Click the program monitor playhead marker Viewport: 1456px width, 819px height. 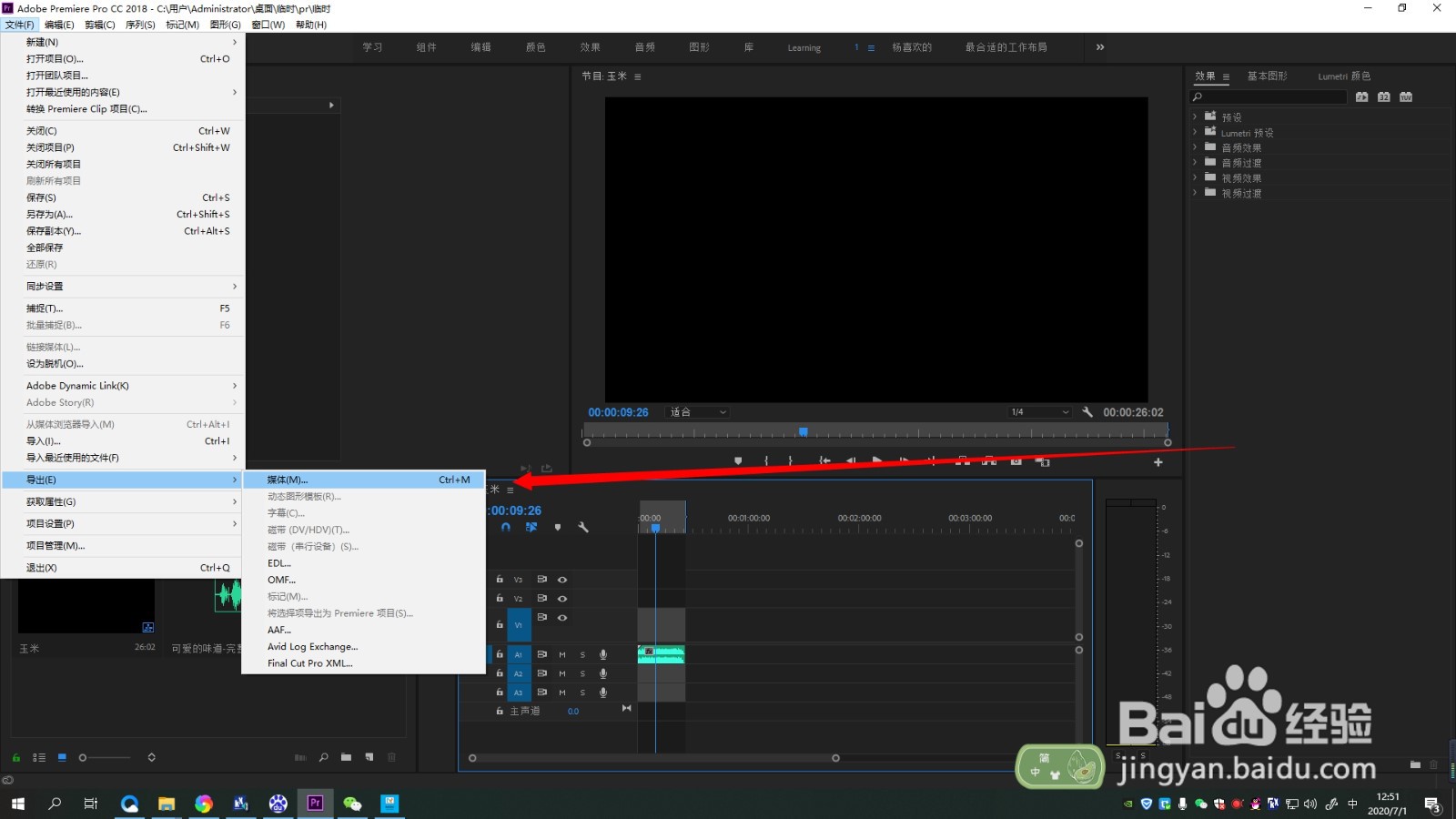(x=804, y=432)
